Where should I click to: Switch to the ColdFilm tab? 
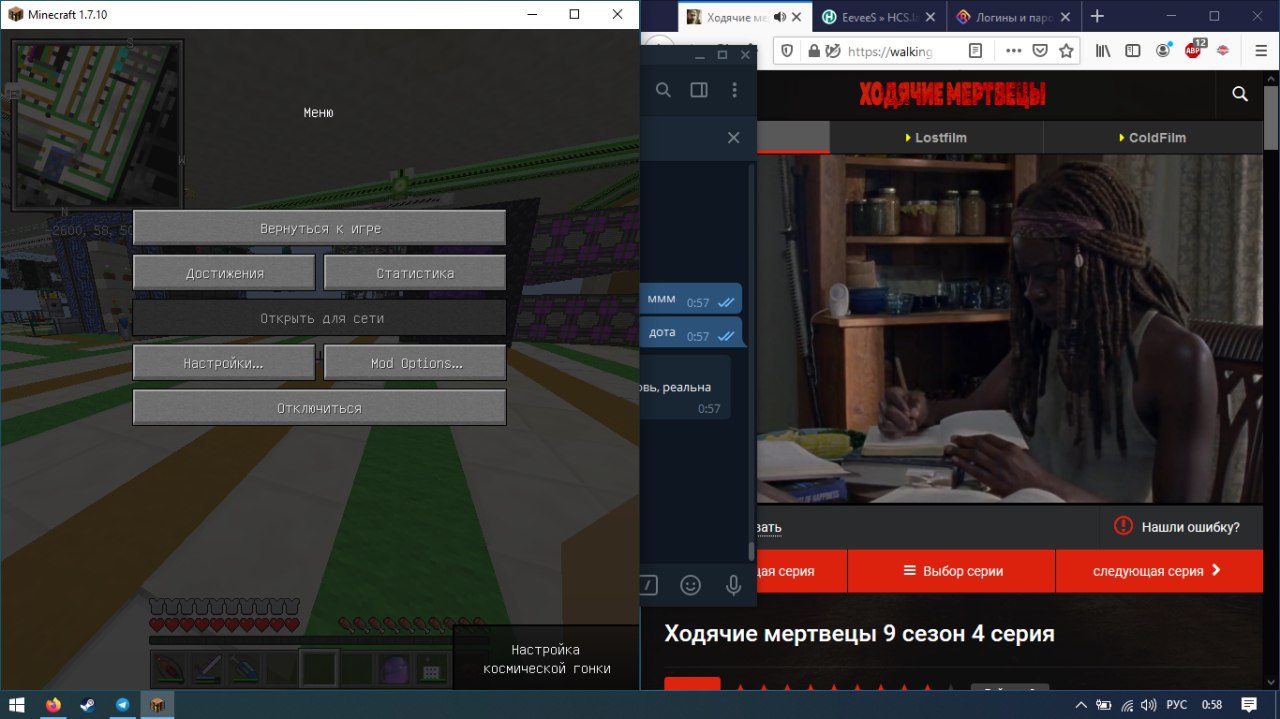click(x=1153, y=138)
